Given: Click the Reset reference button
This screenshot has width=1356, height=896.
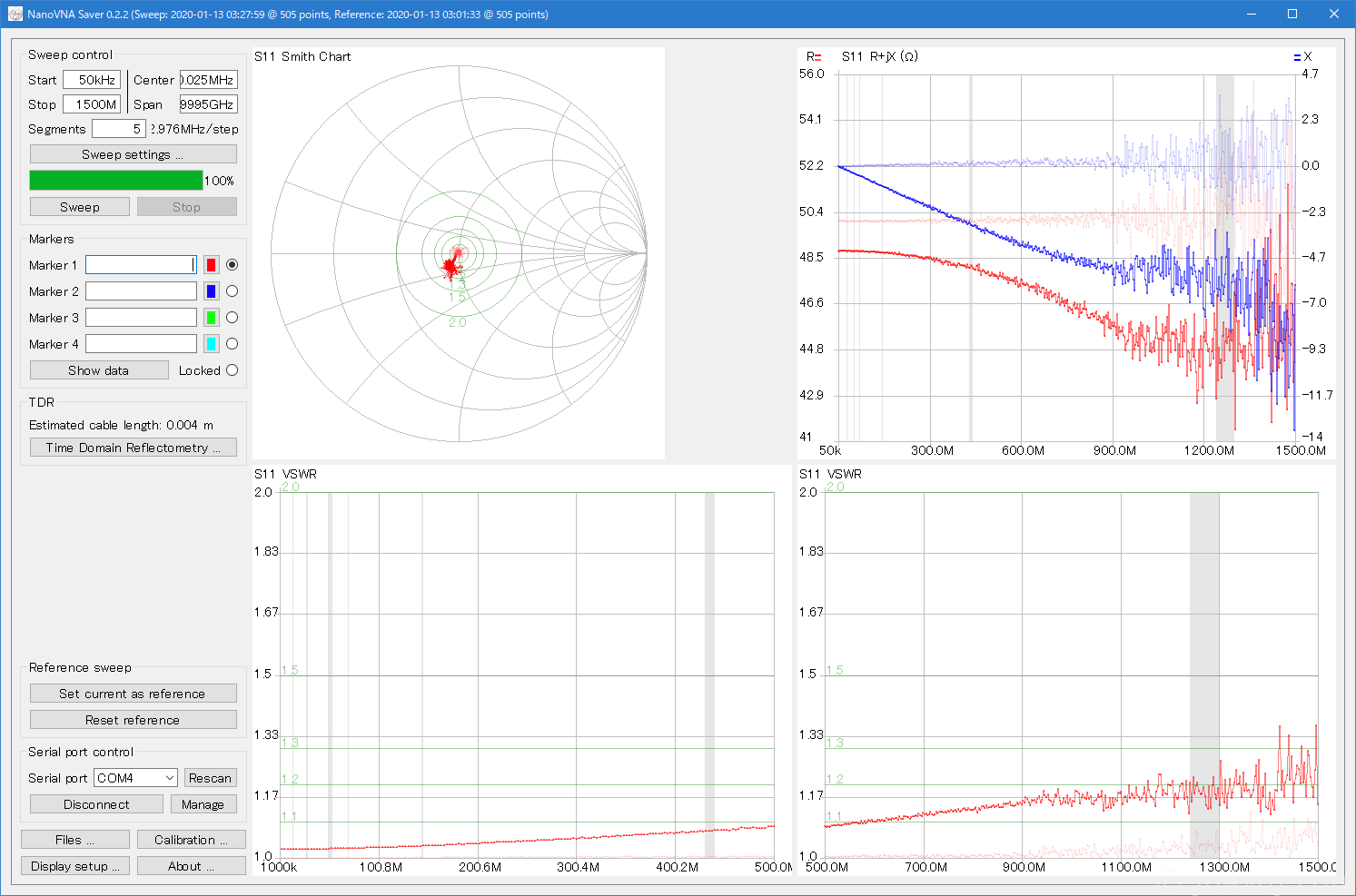Looking at the screenshot, I should click(134, 720).
